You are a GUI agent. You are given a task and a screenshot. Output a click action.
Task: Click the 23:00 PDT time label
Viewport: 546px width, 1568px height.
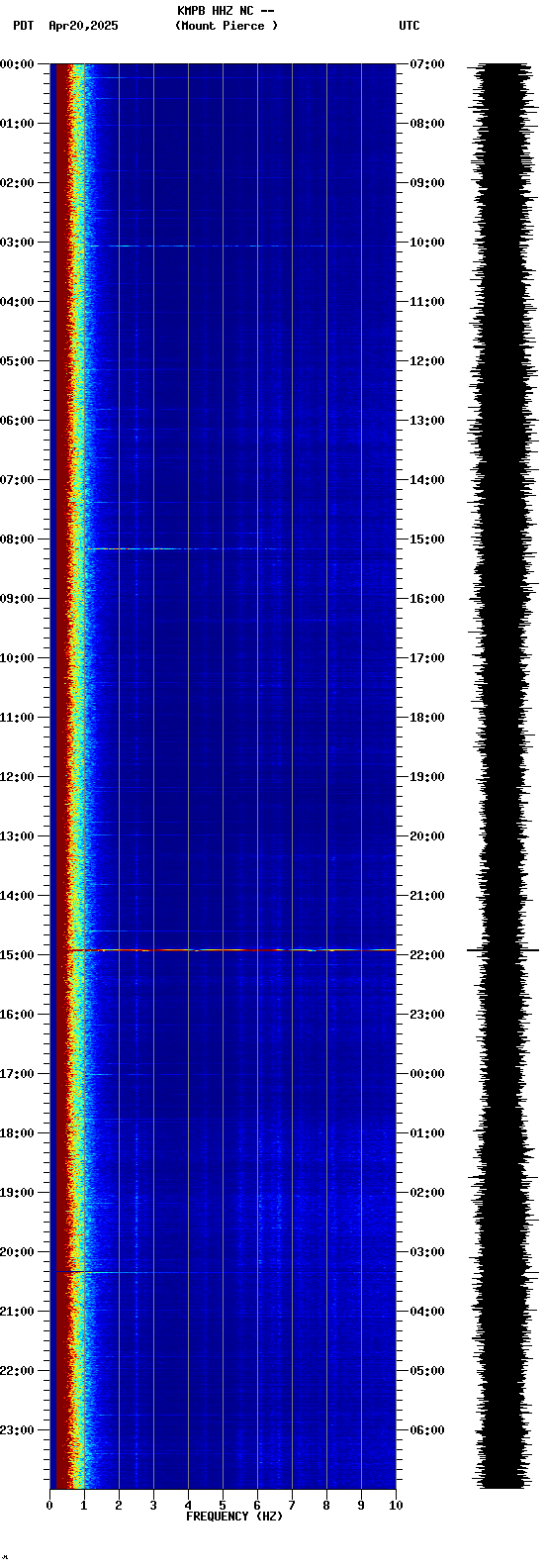pos(17,1430)
